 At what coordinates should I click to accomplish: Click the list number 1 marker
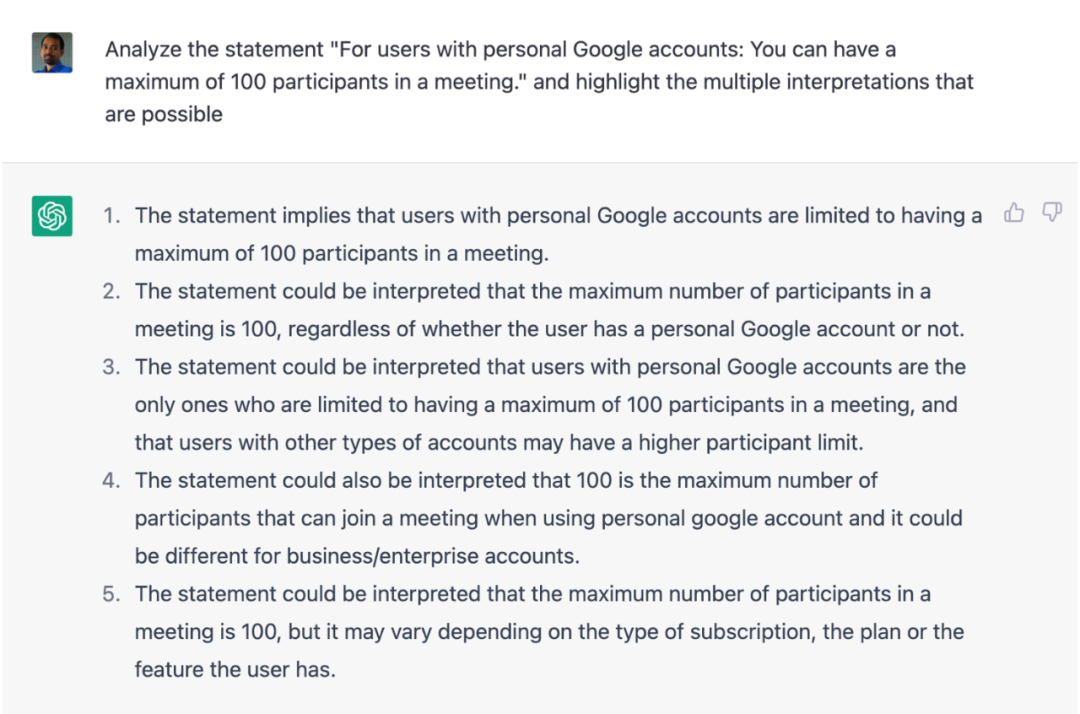[x=112, y=216]
